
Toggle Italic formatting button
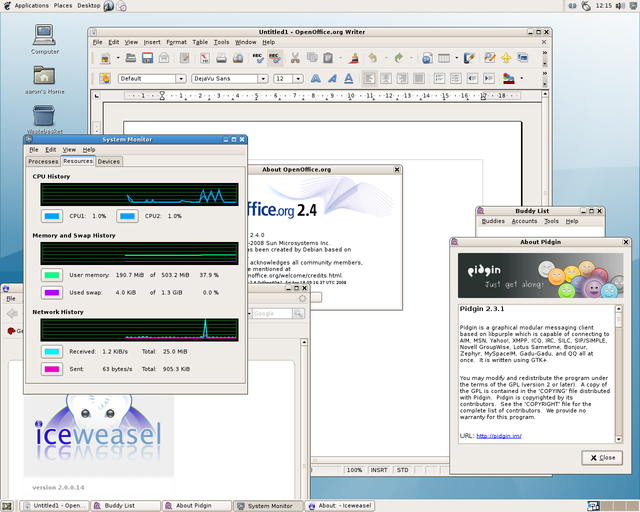click(332, 78)
